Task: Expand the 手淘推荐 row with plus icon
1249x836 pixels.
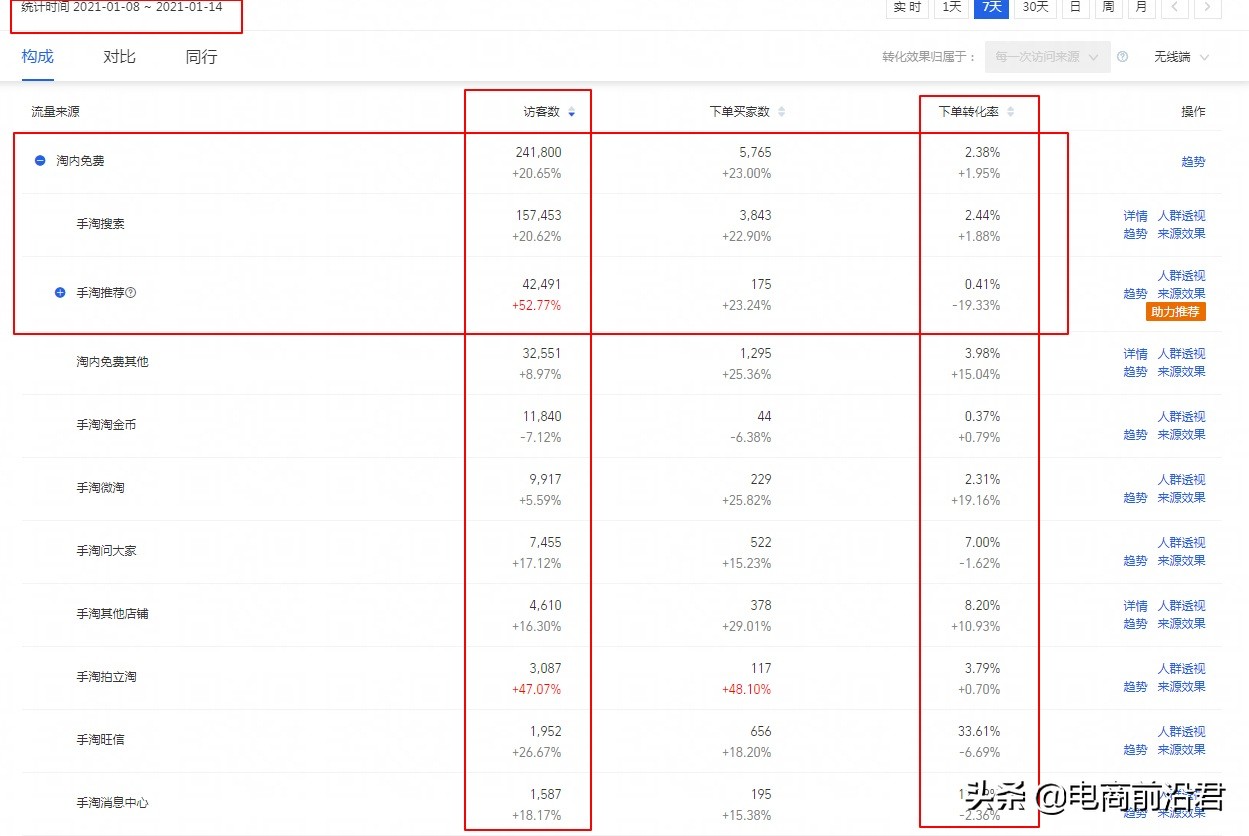Action: point(60,293)
